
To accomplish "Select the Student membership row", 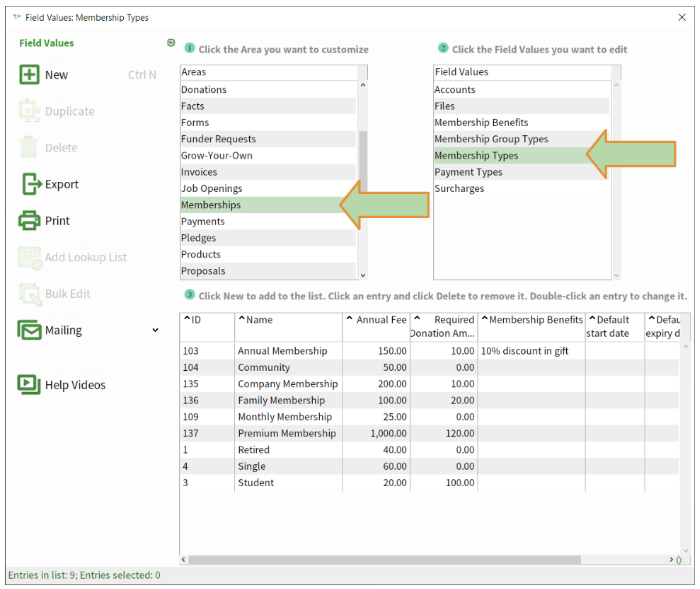I will (429, 483).
